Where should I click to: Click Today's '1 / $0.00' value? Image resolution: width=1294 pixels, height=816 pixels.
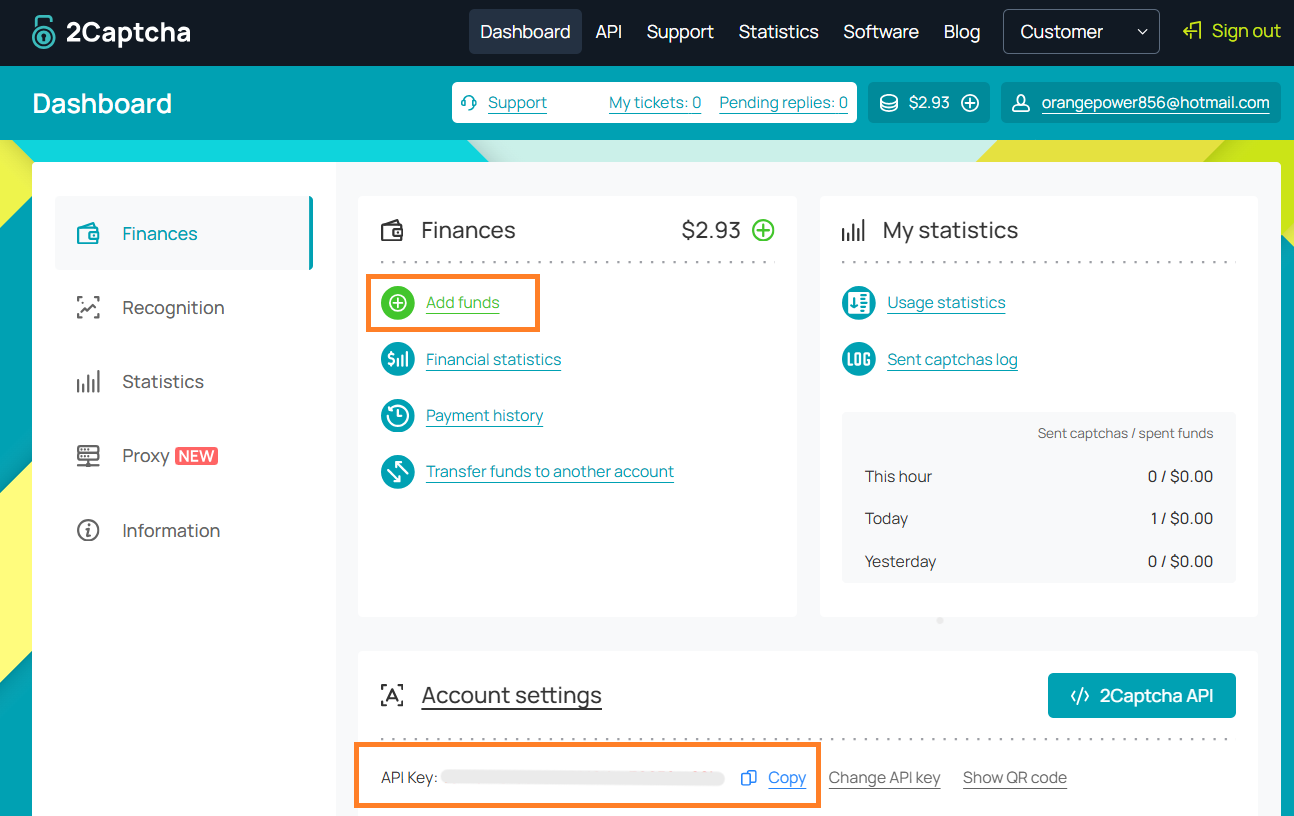[1181, 519]
